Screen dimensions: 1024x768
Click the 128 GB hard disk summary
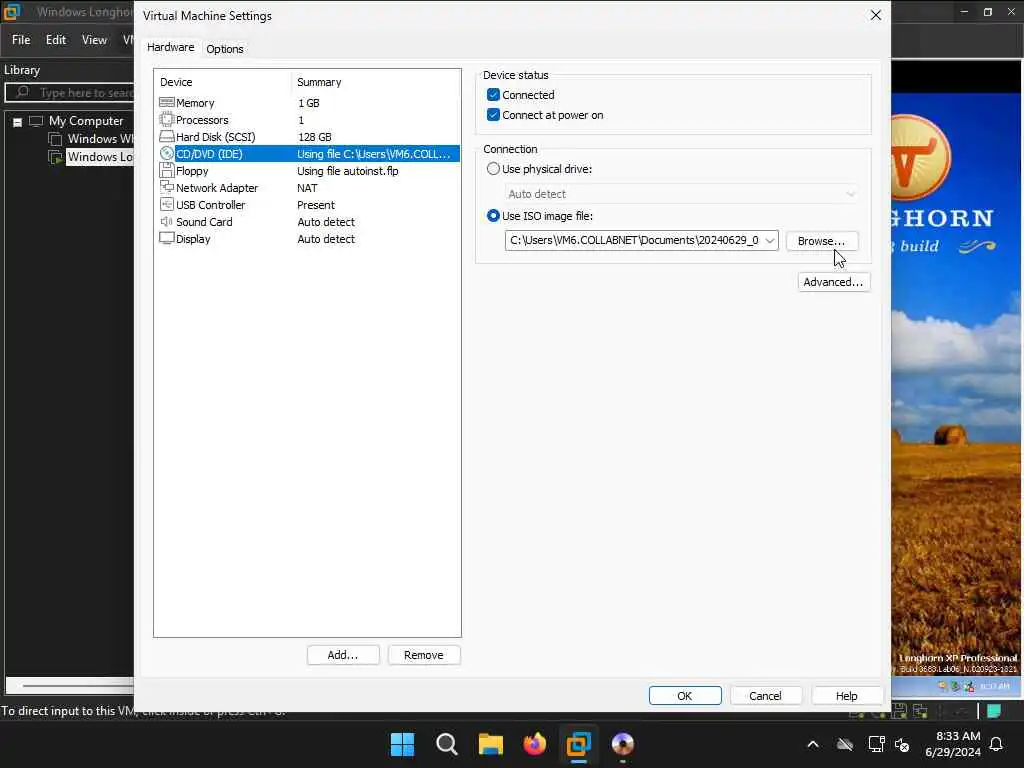click(x=315, y=137)
